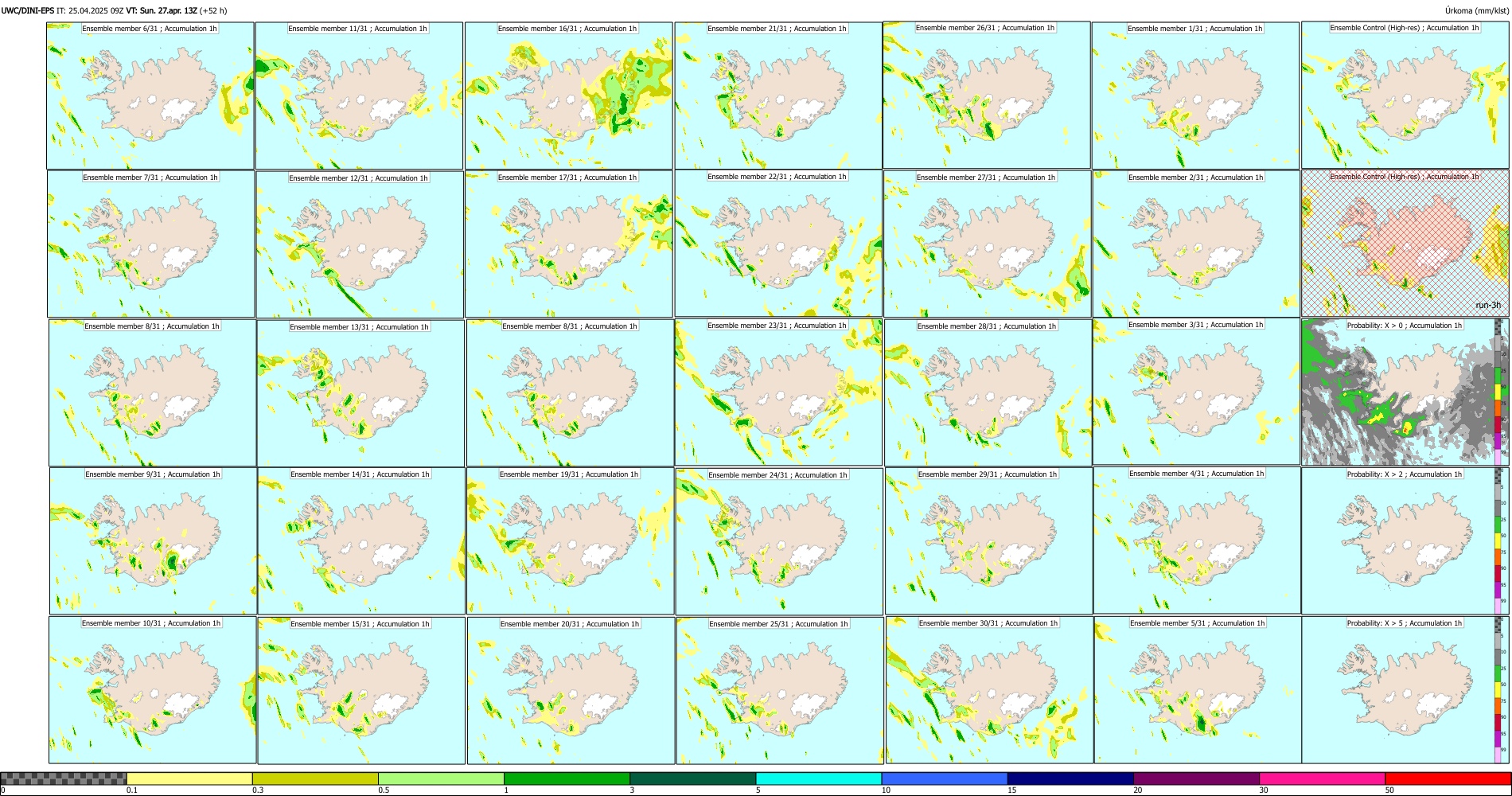
Task: Select the Ensemble member 27/31 map
Action: (x=988, y=244)
